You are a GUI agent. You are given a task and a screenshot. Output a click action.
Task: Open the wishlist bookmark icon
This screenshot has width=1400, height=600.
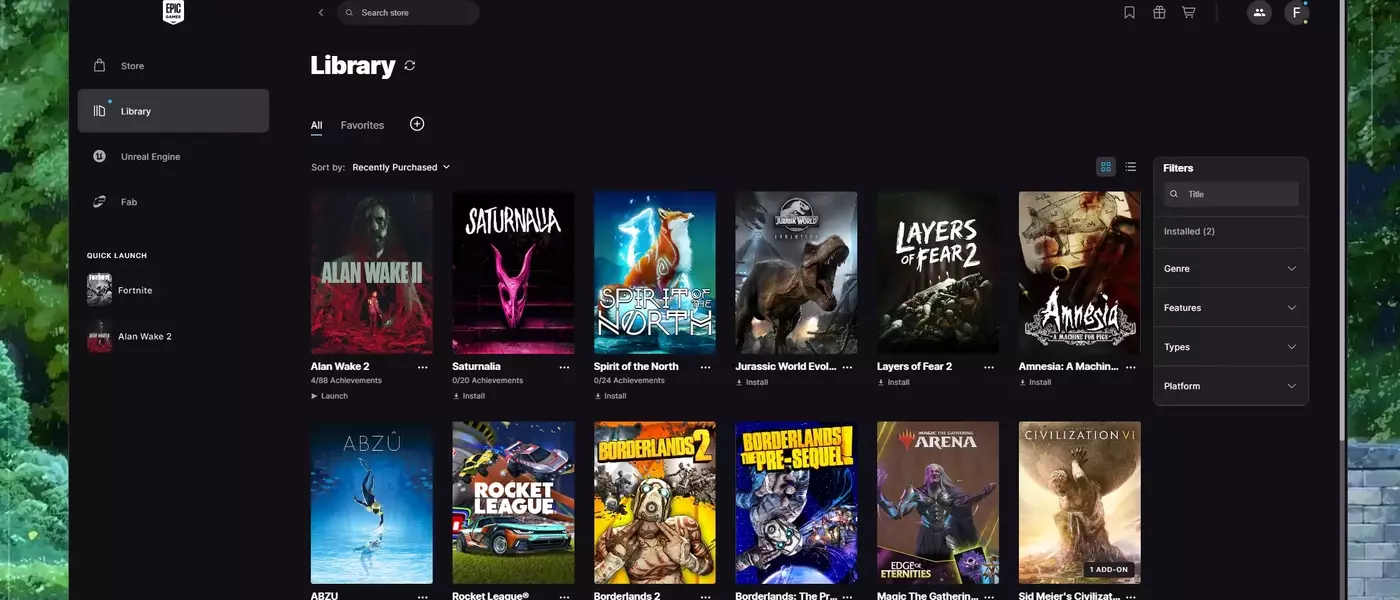coord(1129,13)
